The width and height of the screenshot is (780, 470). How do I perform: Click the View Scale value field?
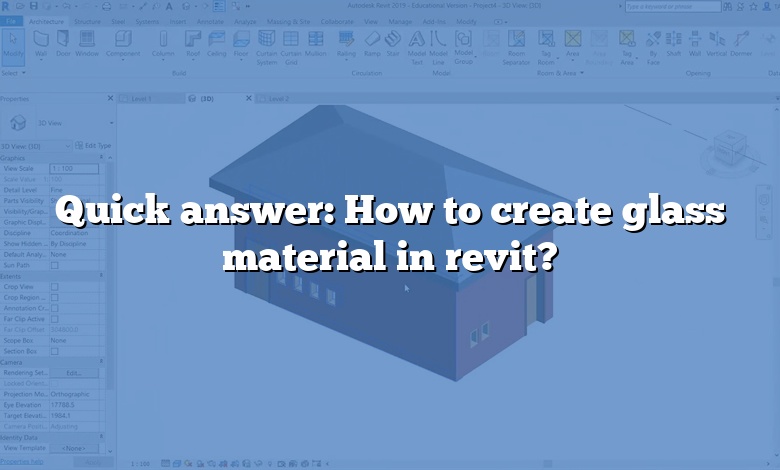click(75, 168)
